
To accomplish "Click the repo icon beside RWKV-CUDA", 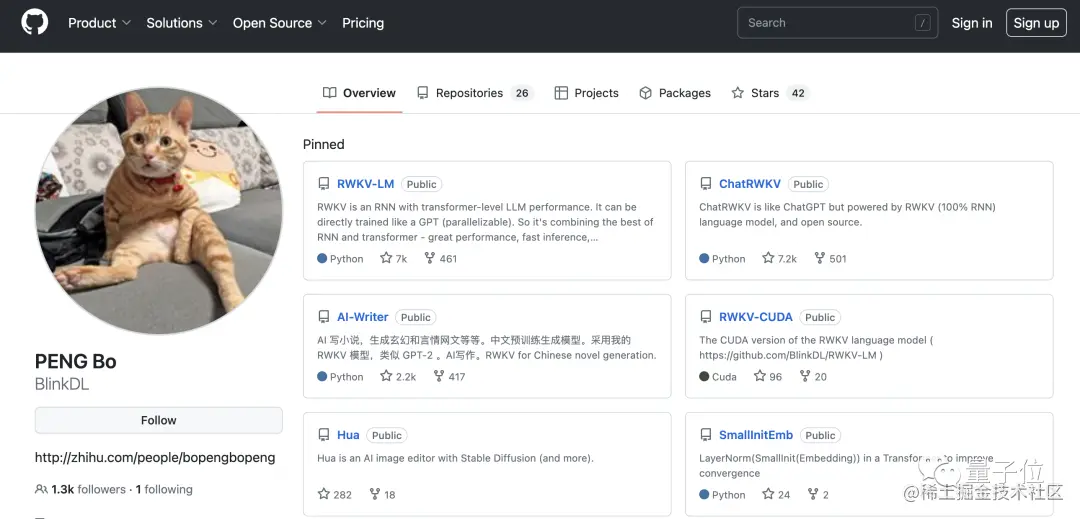I will (x=705, y=317).
